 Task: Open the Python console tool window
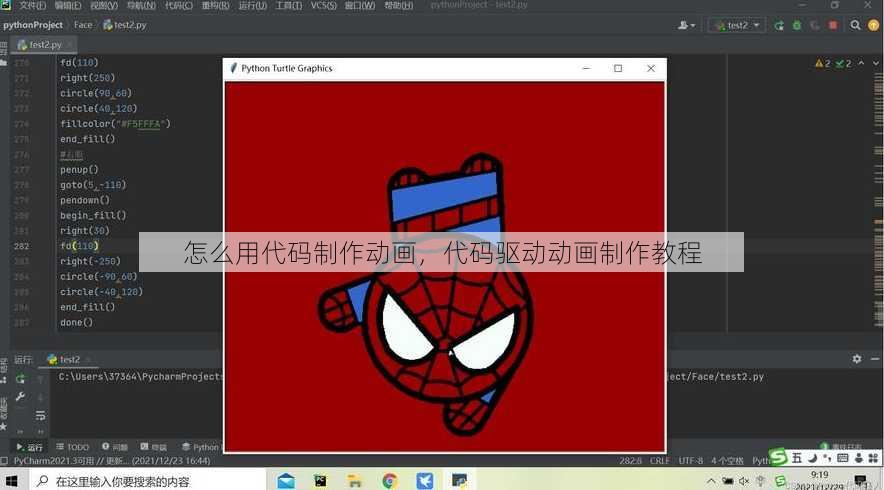[x=201, y=447]
